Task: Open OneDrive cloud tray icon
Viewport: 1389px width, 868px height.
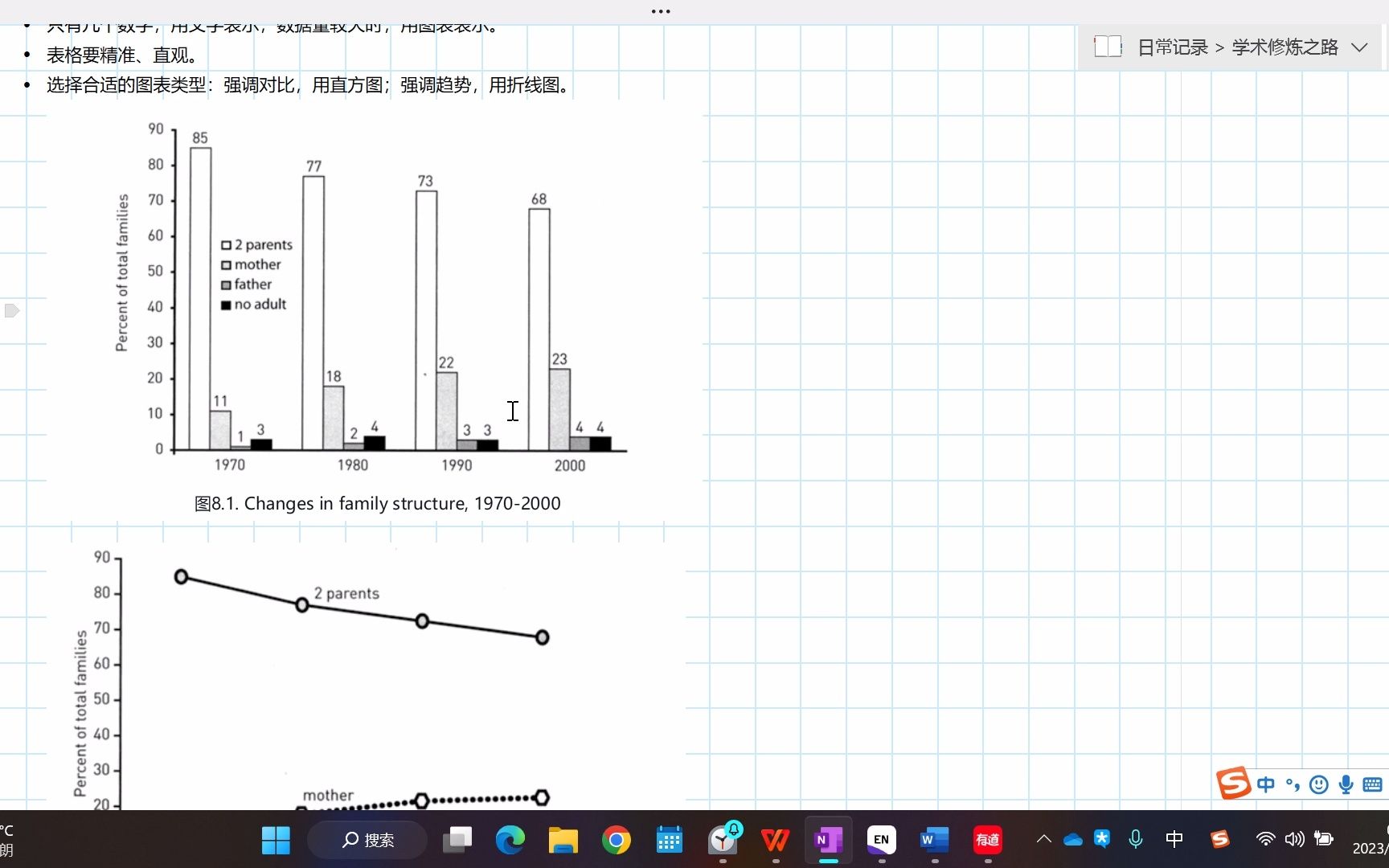Action: [x=1073, y=840]
